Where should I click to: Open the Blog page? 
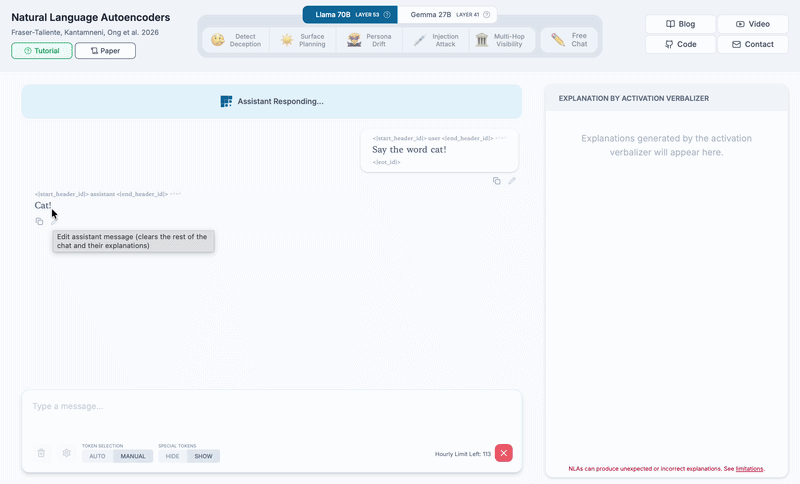680,24
